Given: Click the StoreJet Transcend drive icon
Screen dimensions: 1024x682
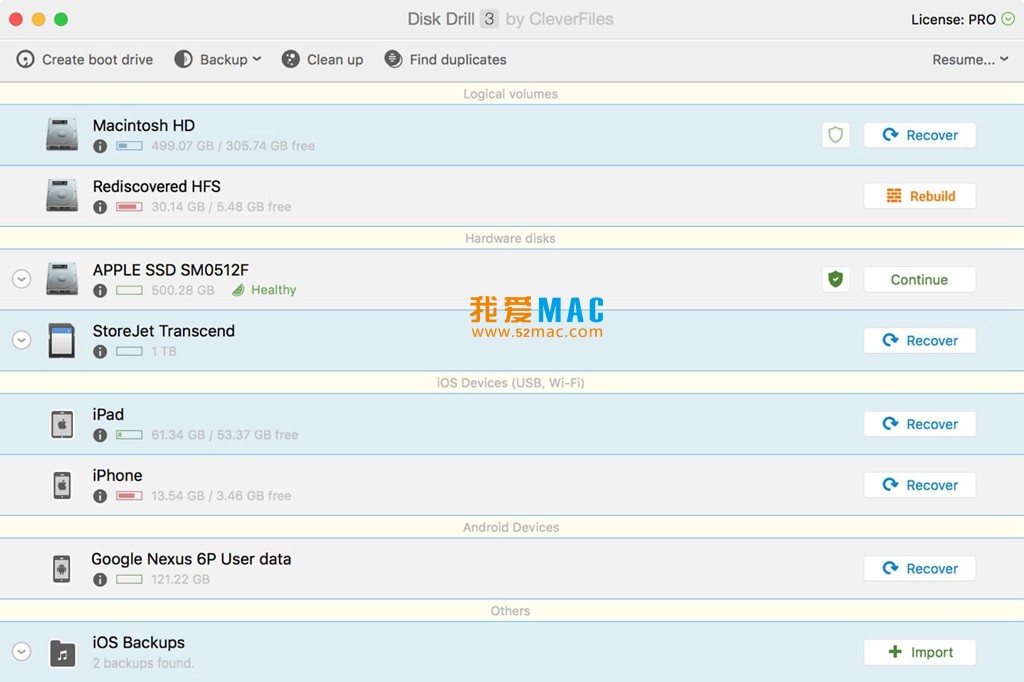Looking at the screenshot, I should (x=62, y=340).
